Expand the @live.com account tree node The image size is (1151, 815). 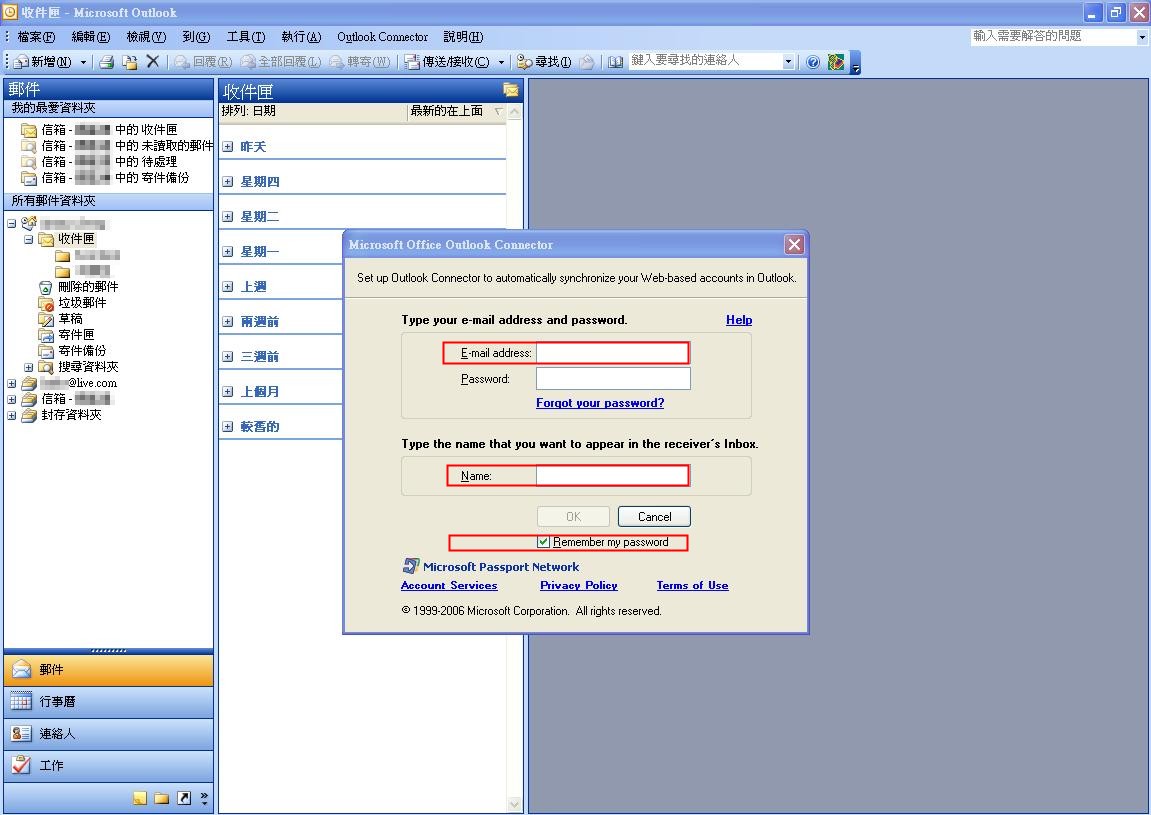[x=11, y=383]
